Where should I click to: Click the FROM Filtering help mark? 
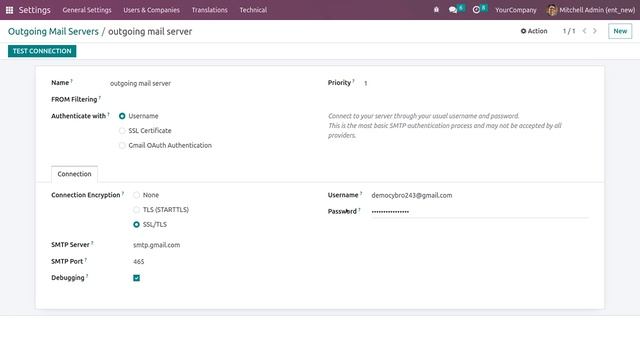point(100,98)
